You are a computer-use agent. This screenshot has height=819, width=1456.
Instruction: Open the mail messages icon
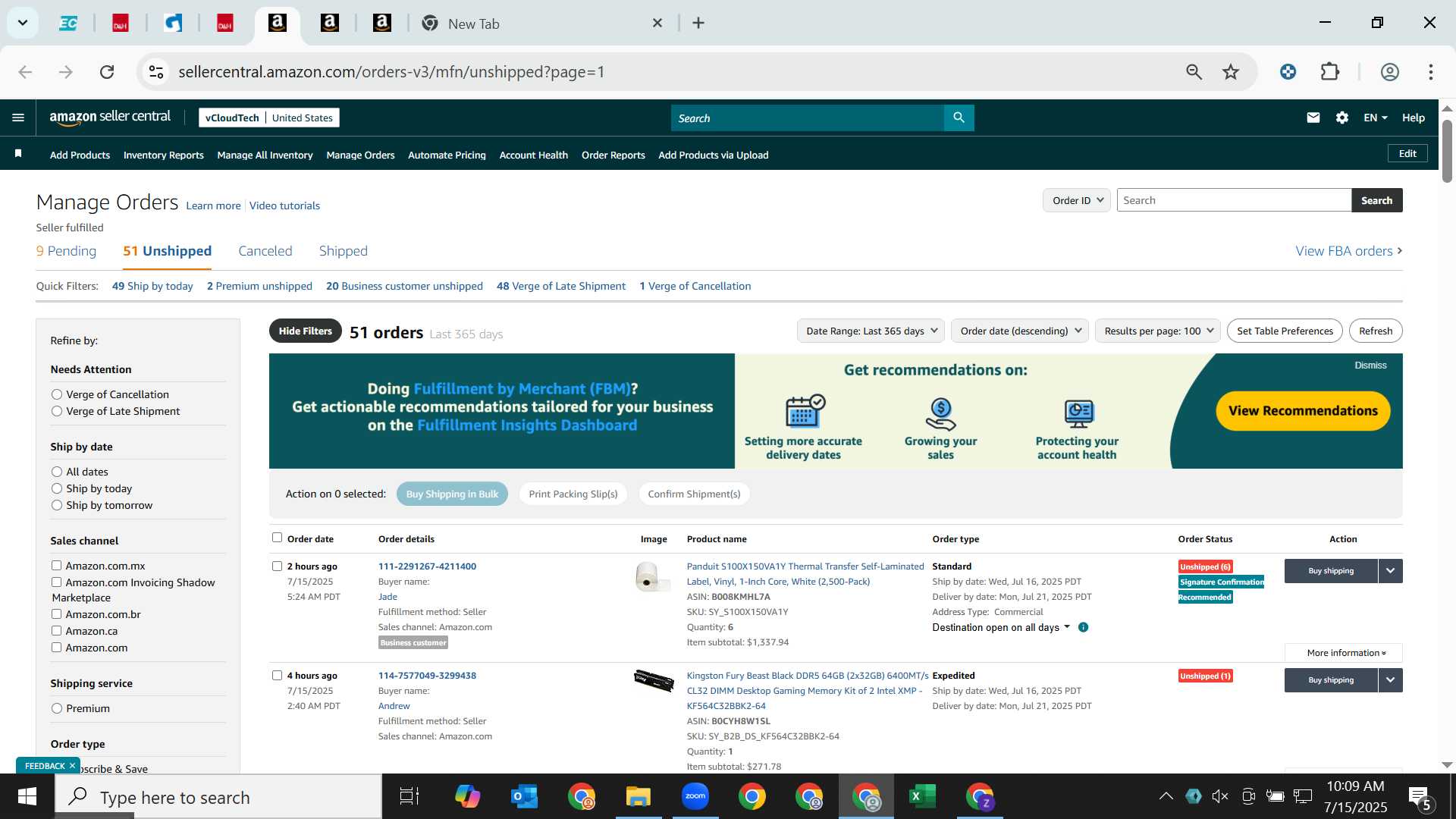click(1313, 118)
